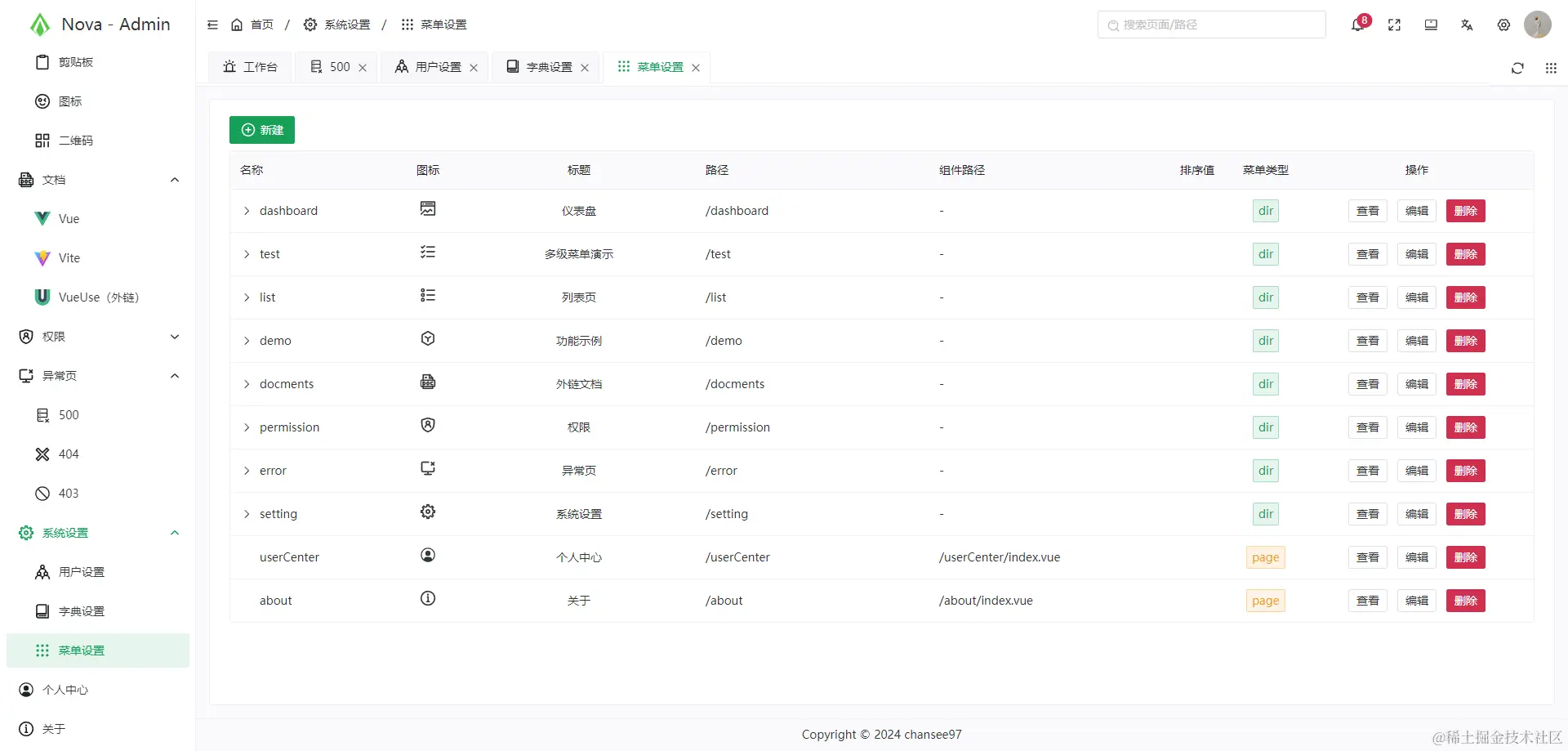Switch to the 工作台 tab
The width and height of the screenshot is (1568, 751).
pyautogui.click(x=250, y=67)
